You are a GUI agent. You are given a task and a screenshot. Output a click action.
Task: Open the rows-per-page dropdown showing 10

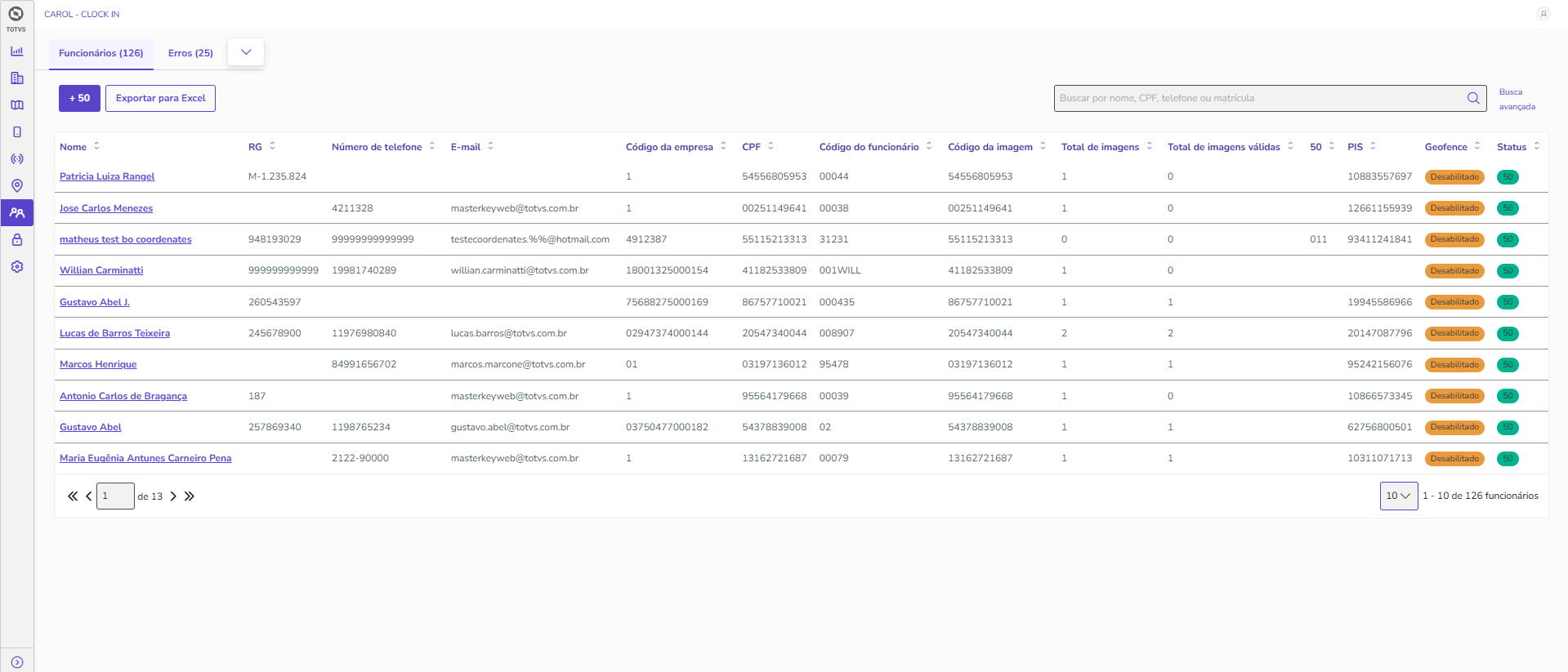(x=1398, y=496)
